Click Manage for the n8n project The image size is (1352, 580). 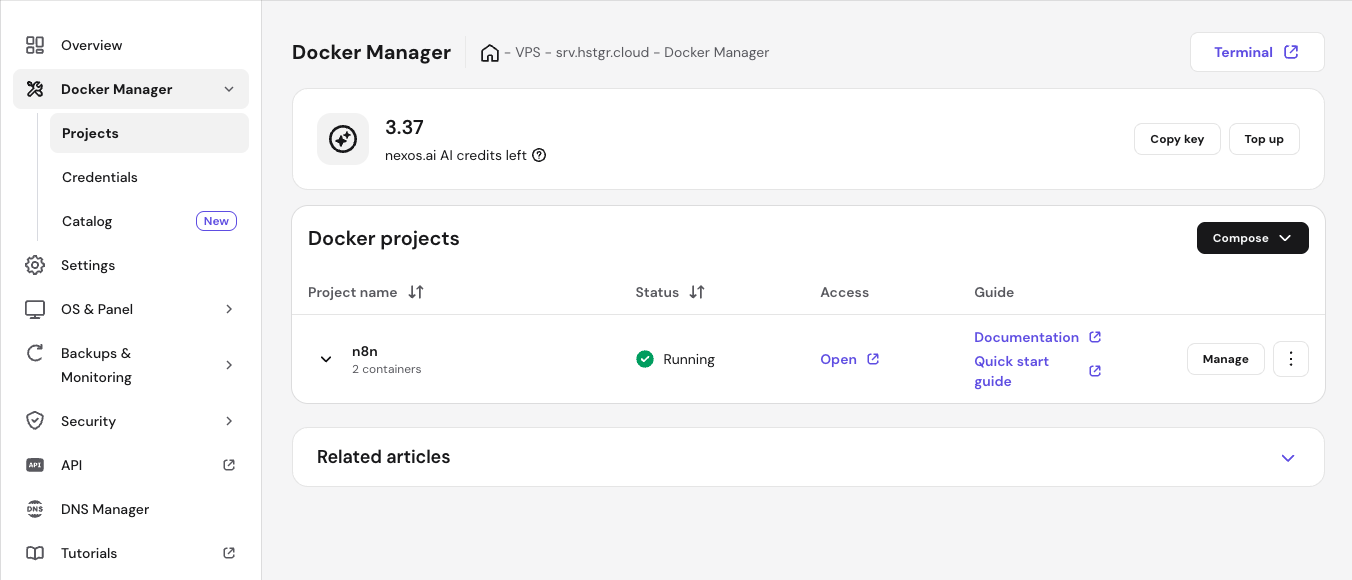click(x=1225, y=358)
